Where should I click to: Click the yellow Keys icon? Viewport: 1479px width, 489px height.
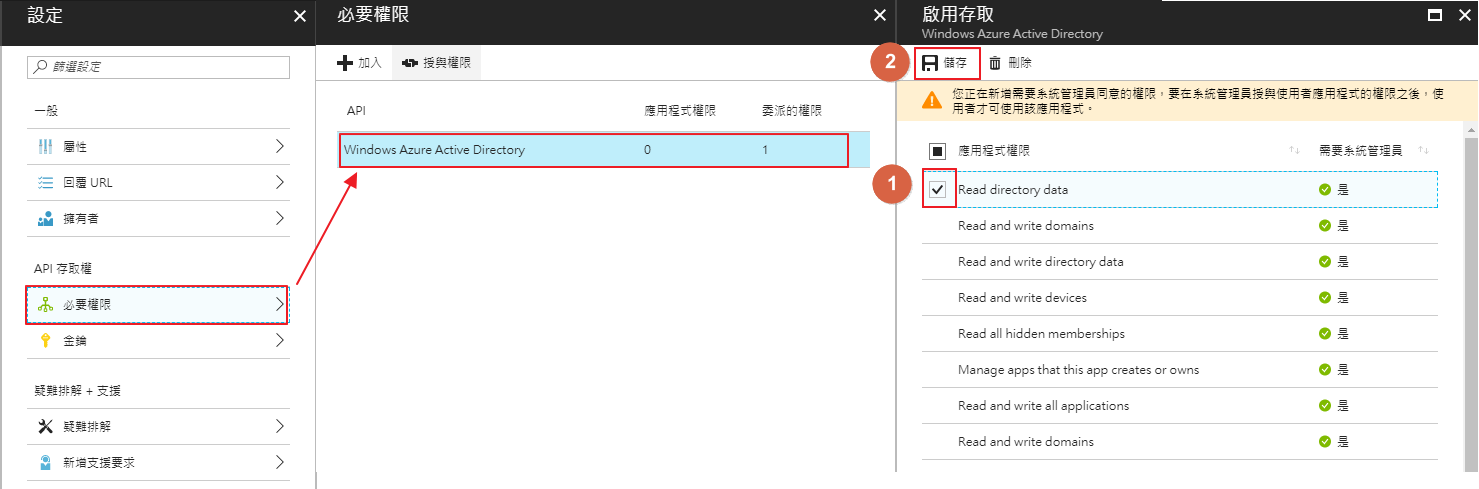click(45, 341)
